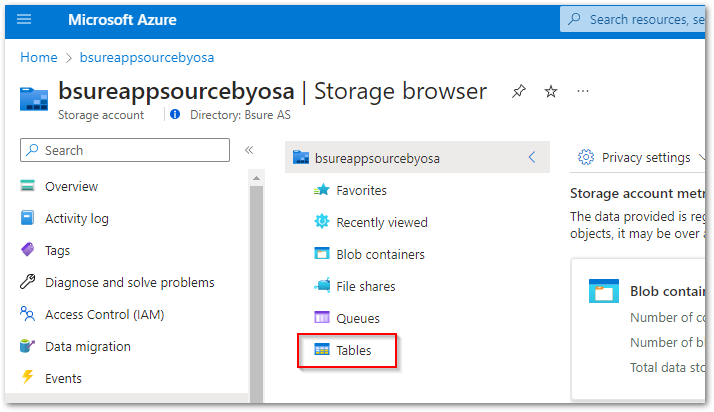
Task: Click the Tables icon in storage tree
Action: click(322, 350)
